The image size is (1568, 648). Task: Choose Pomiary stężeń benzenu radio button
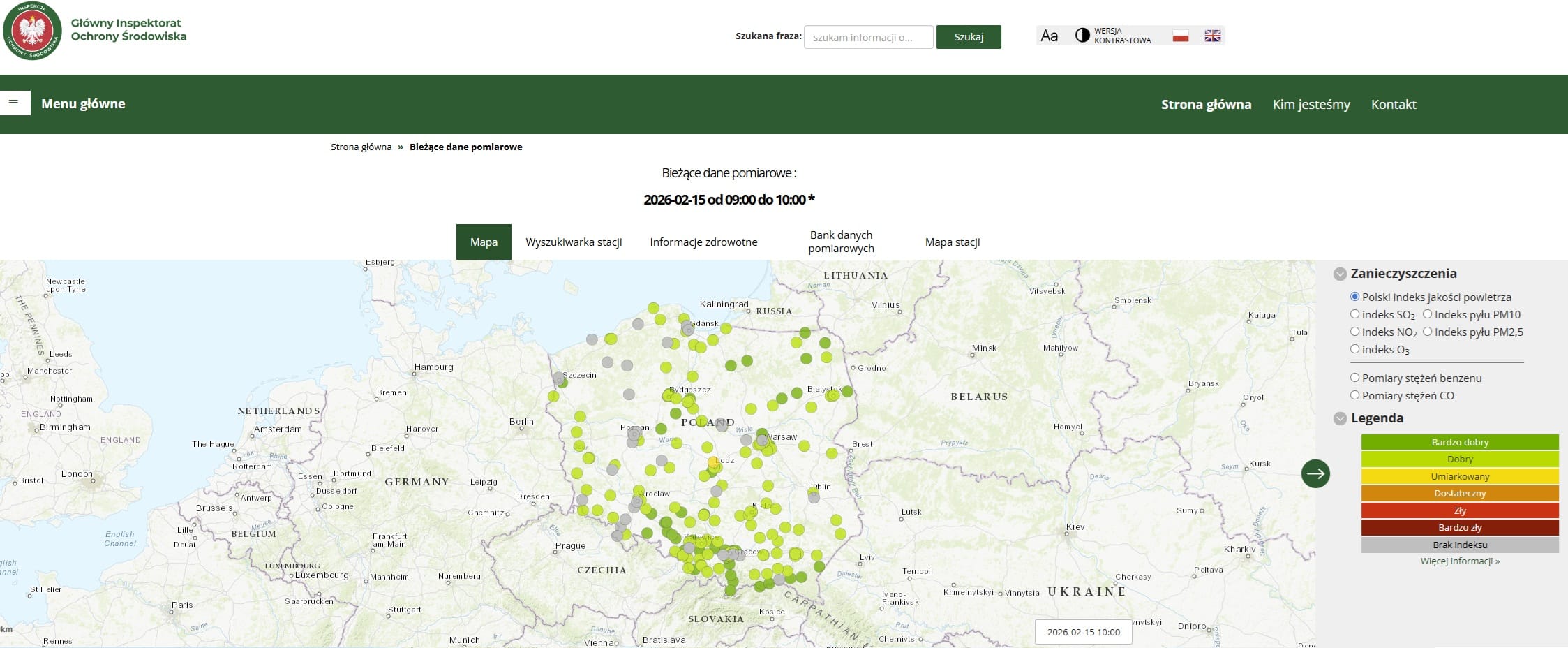pyautogui.click(x=1354, y=378)
